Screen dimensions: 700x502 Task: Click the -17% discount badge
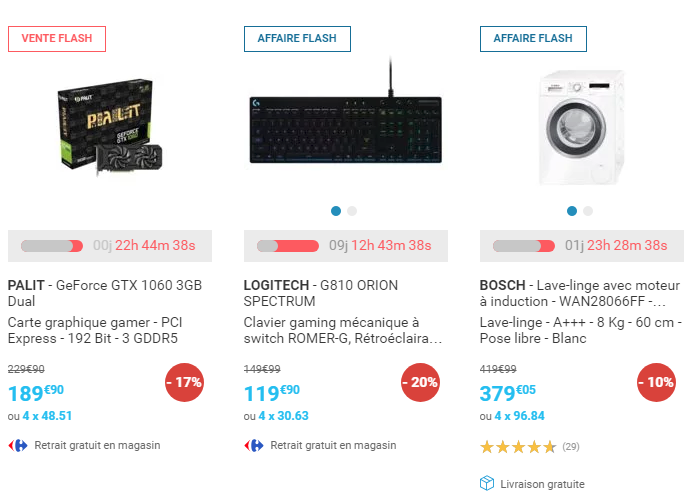click(185, 382)
